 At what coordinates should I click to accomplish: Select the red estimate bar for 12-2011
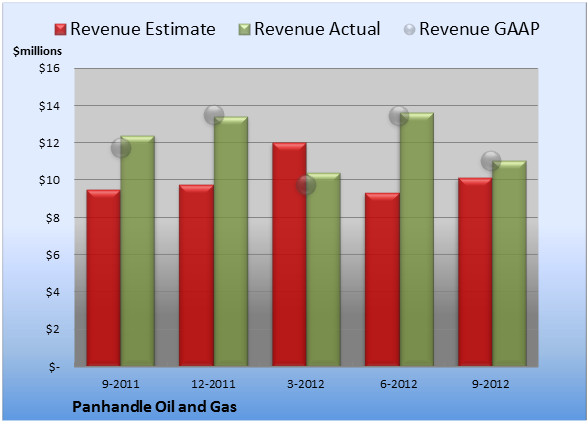pyautogui.click(x=196, y=275)
